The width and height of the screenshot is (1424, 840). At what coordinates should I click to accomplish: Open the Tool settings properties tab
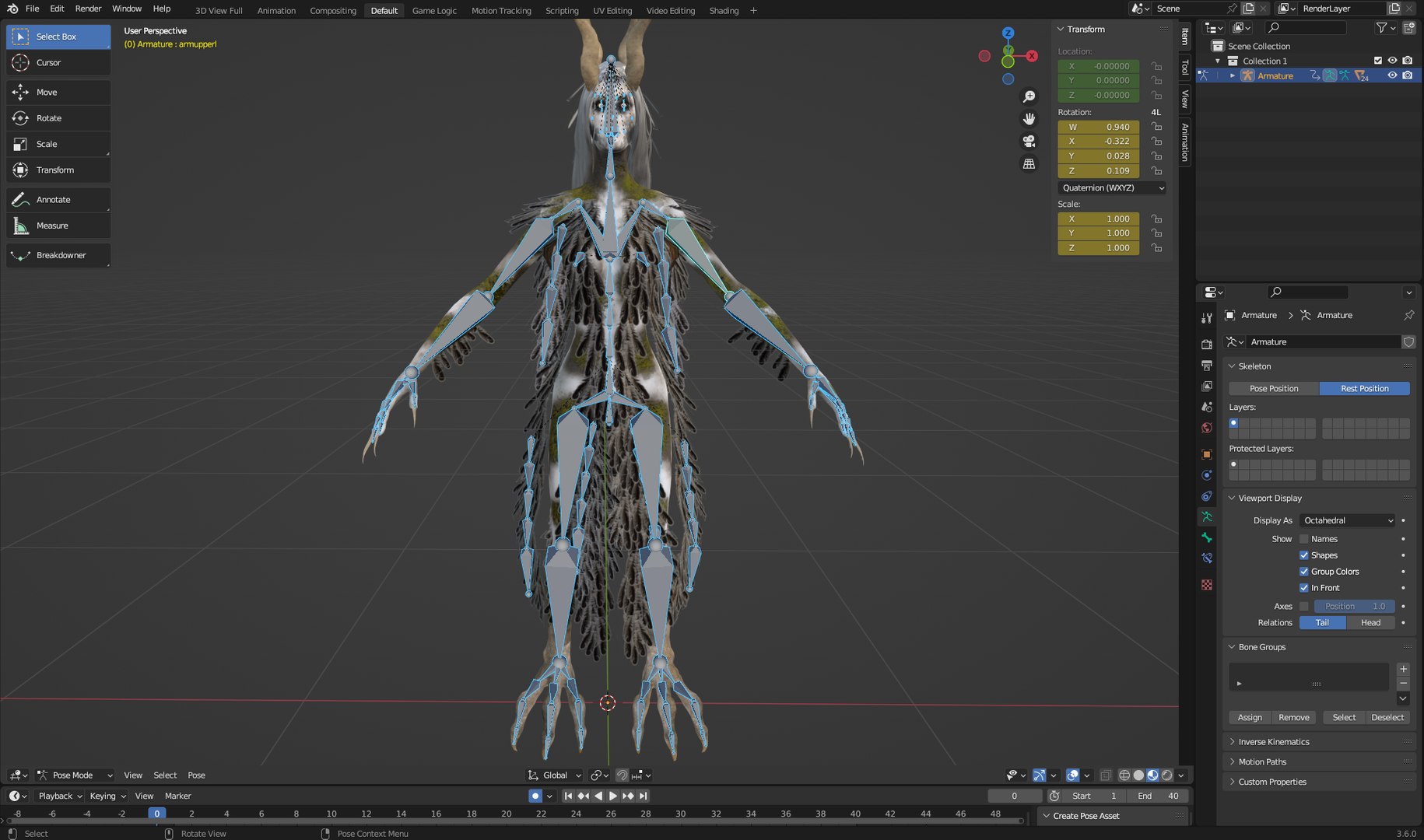coord(1207,318)
